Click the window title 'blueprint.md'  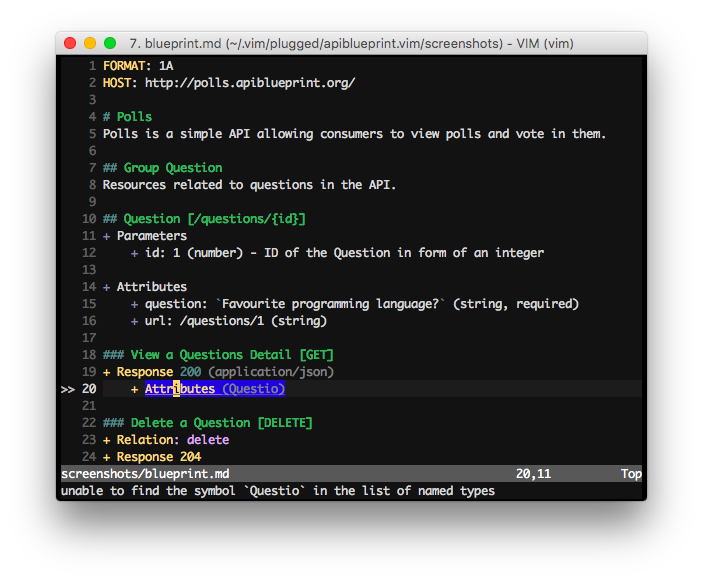[183, 43]
